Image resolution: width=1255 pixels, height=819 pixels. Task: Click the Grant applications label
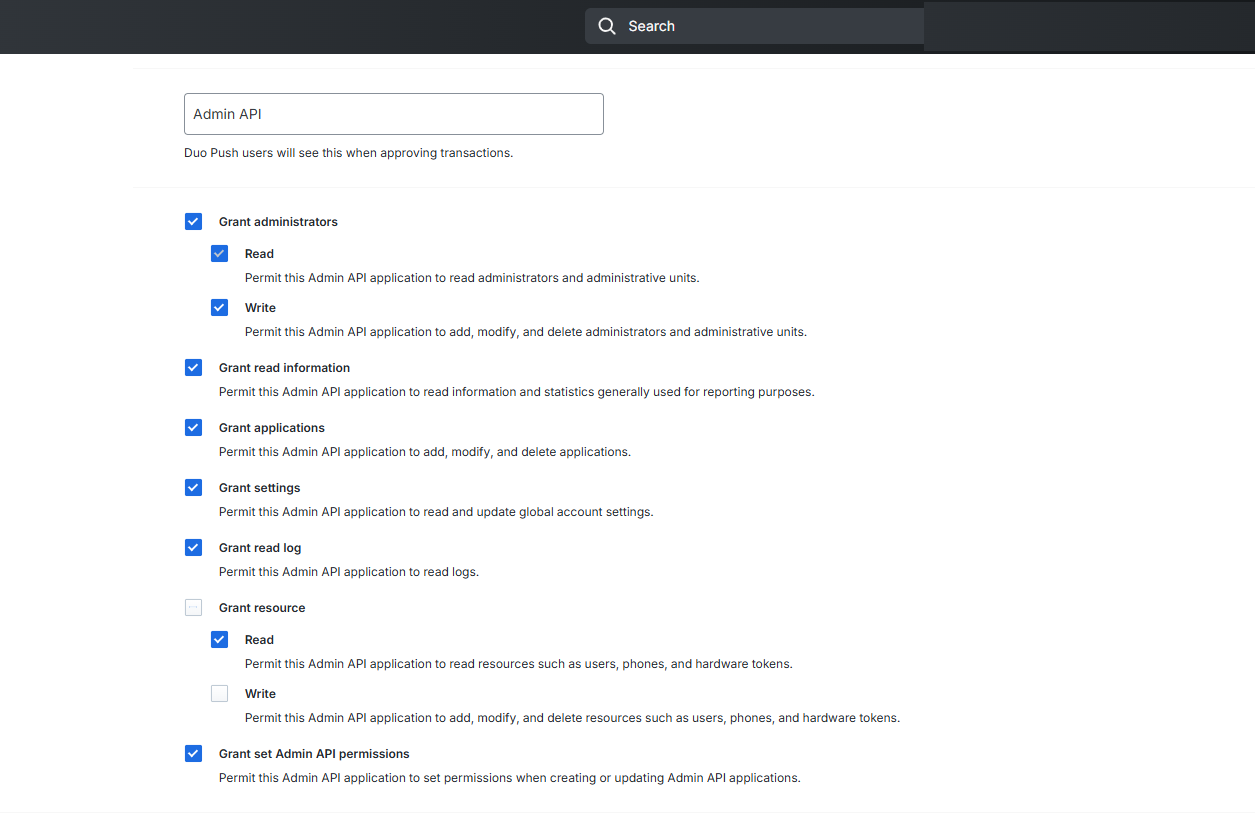272,428
